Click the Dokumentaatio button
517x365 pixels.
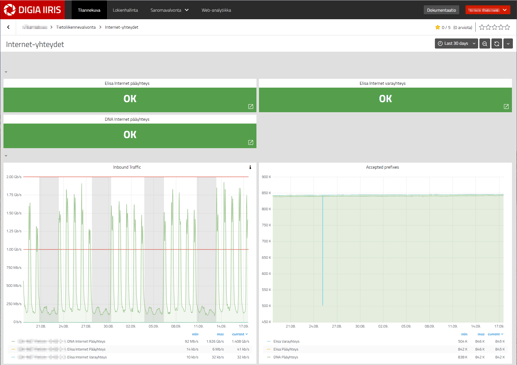coord(441,10)
